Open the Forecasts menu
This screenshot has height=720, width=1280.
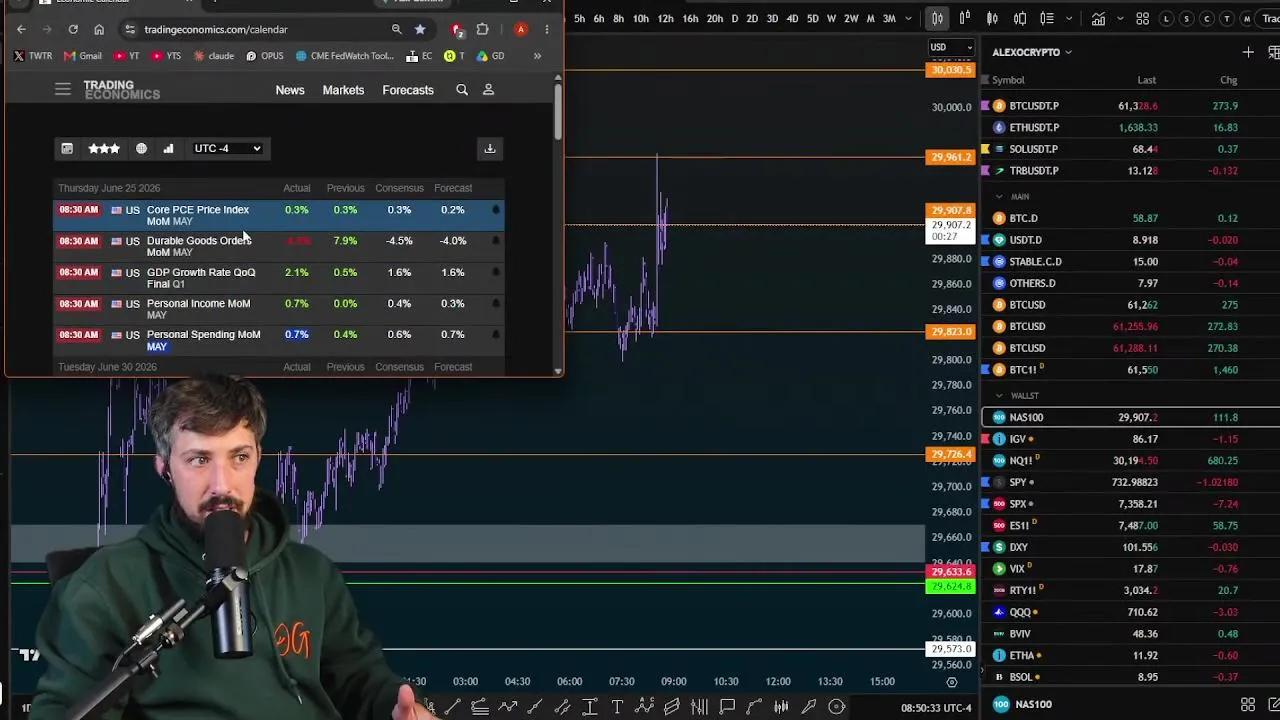tap(408, 90)
